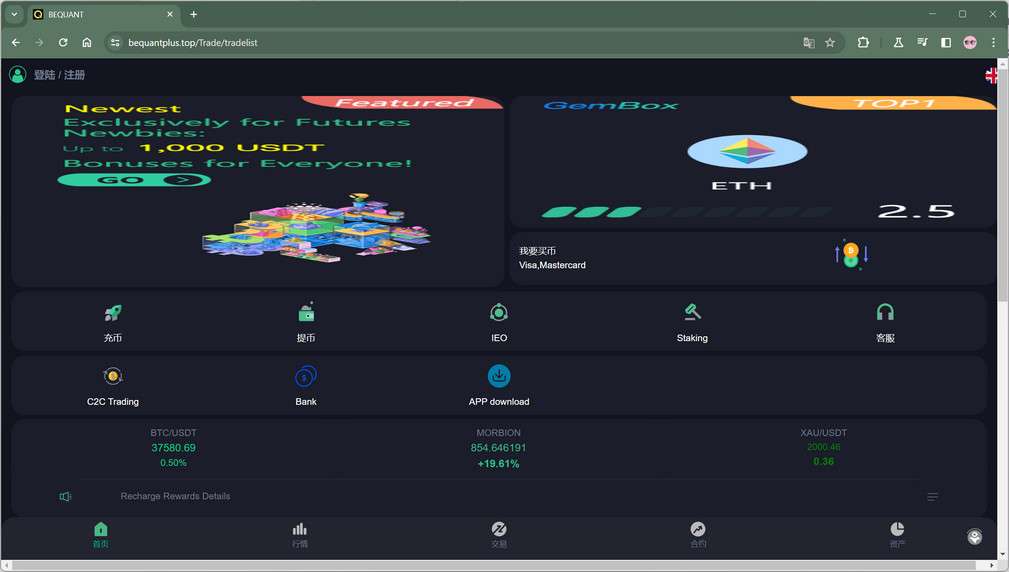Reload the page
Image resolution: width=1009 pixels, height=572 pixels.
[x=63, y=42]
